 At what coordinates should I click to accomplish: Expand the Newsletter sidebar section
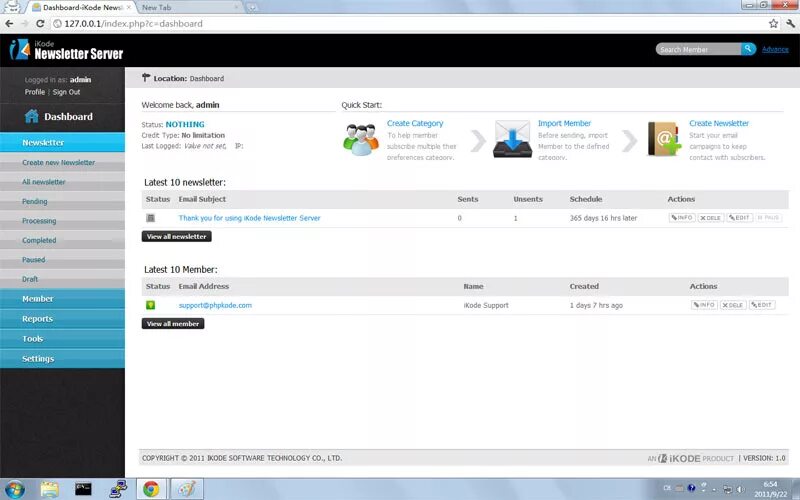62,142
